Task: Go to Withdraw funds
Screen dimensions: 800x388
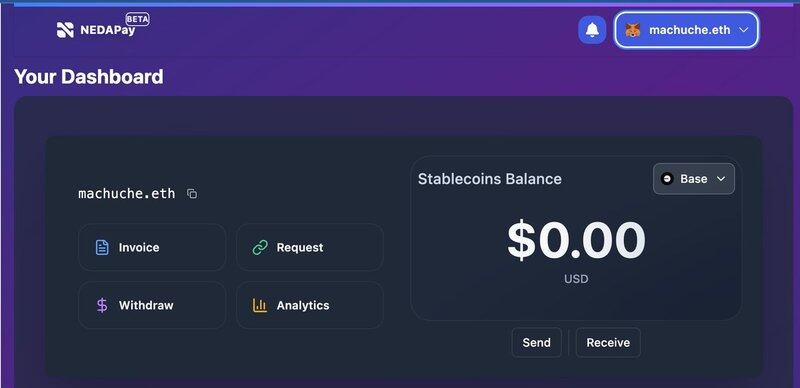Action: click(x=152, y=305)
